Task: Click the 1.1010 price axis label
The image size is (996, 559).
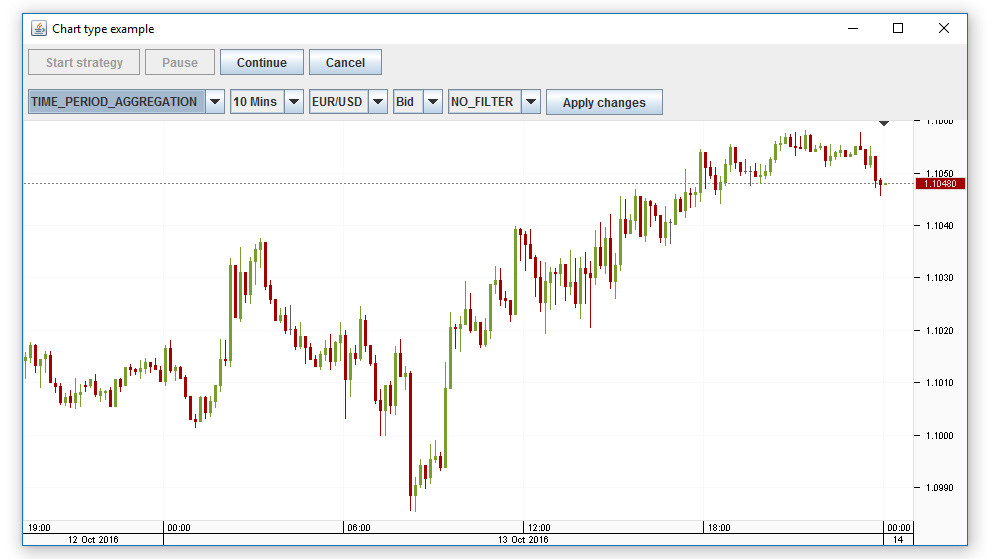Action: point(939,382)
